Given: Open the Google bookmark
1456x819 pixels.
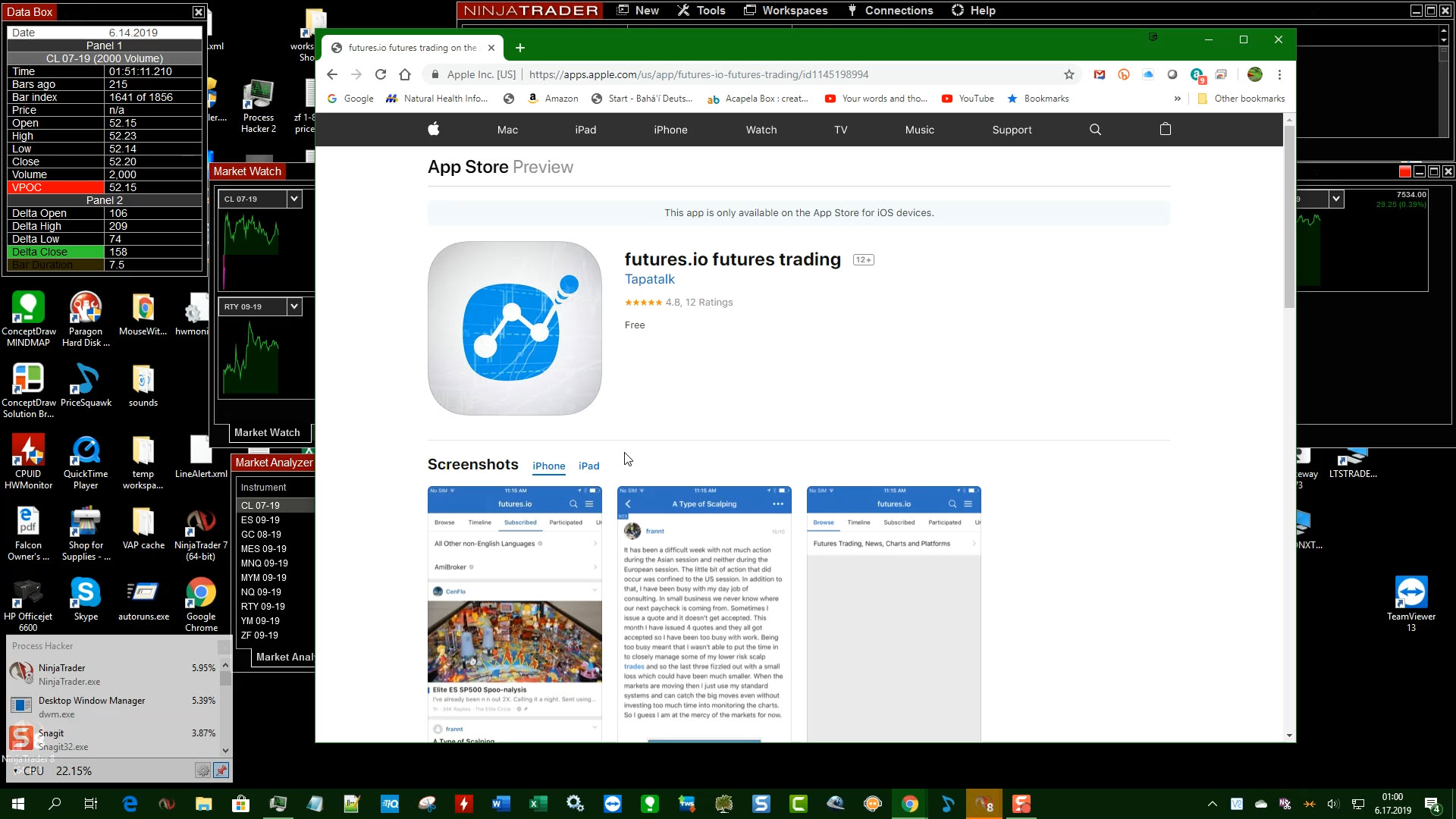Looking at the screenshot, I should (x=350, y=99).
